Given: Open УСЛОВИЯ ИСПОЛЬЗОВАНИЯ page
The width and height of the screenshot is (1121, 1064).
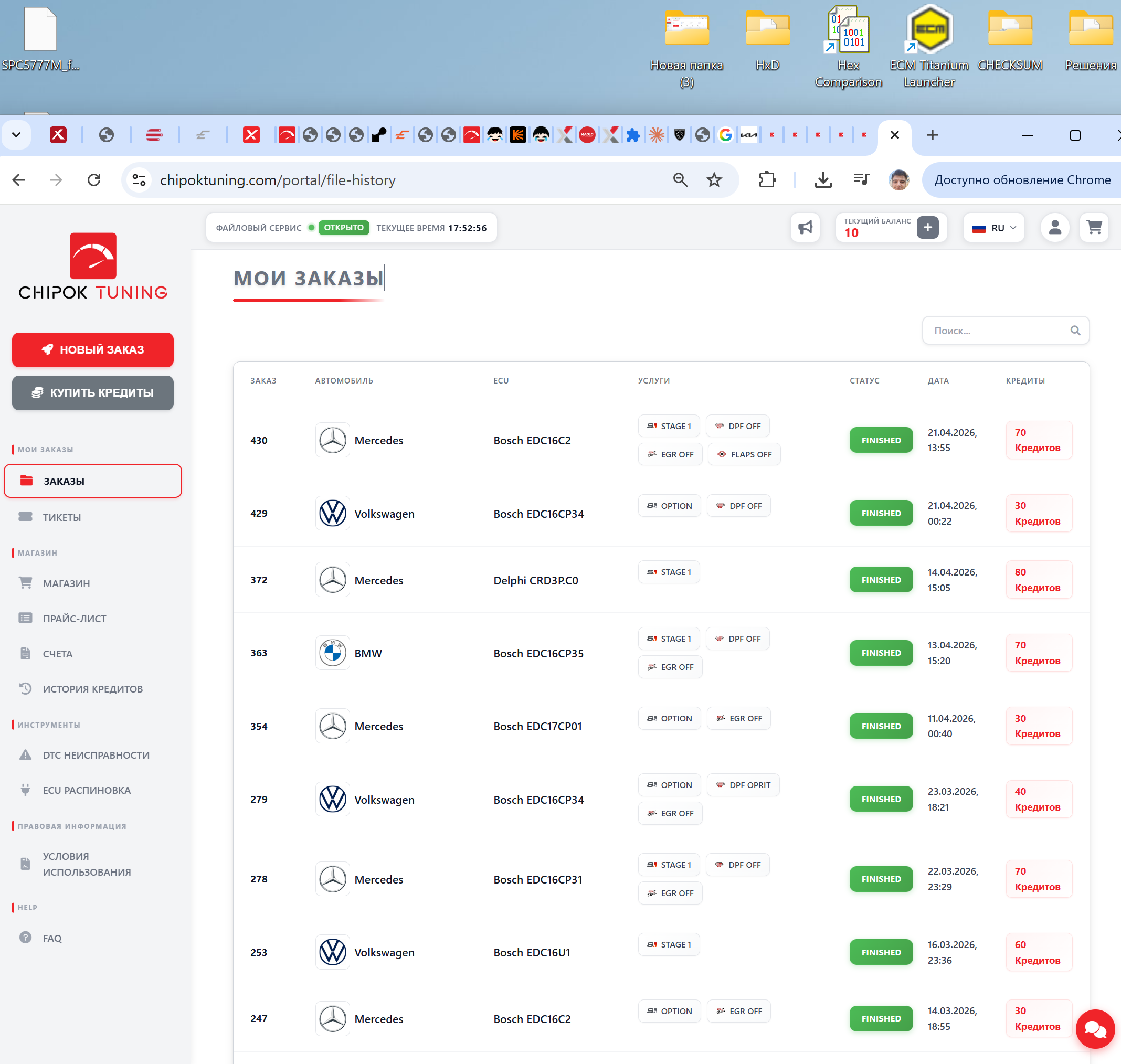Looking at the screenshot, I should point(86,864).
